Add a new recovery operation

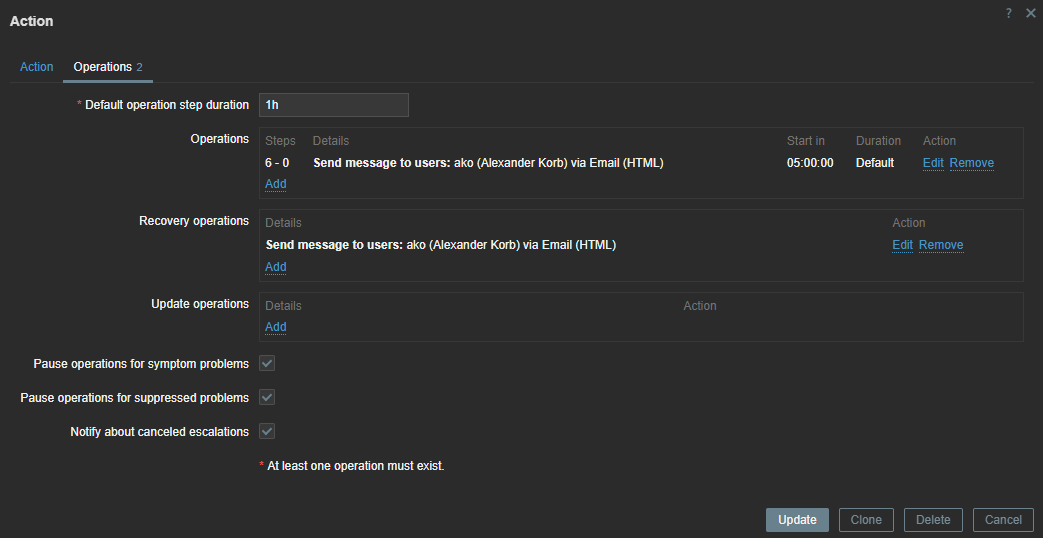pyautogui.click(x=276, y=267)
